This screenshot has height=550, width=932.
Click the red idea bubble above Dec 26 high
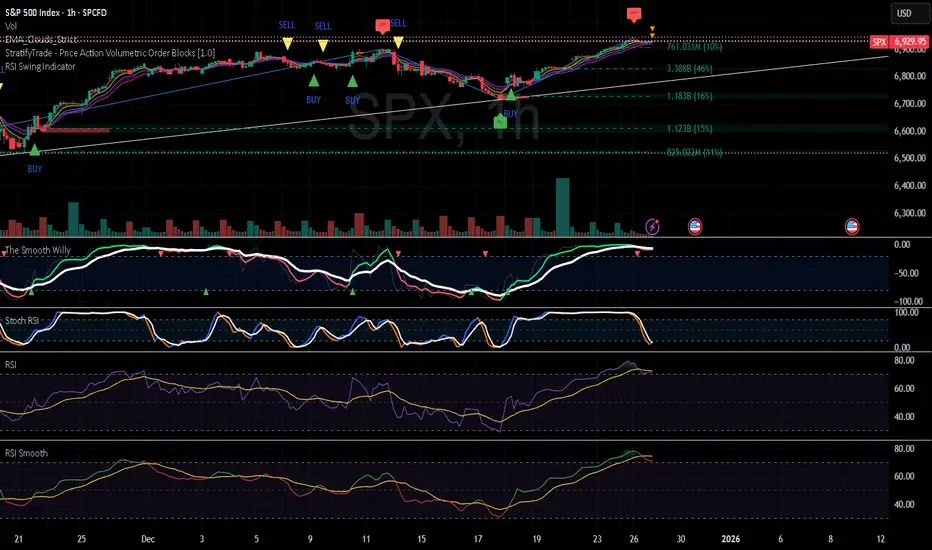click(x=634, y=14)
